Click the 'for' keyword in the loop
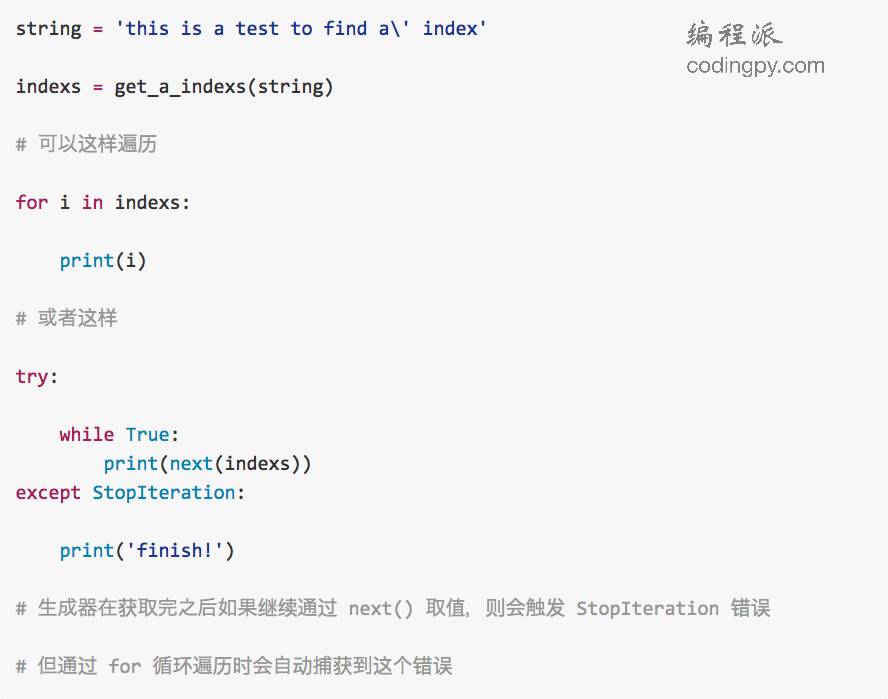The width and height of the screenshot is (888, 699). [x=32, y=202]
